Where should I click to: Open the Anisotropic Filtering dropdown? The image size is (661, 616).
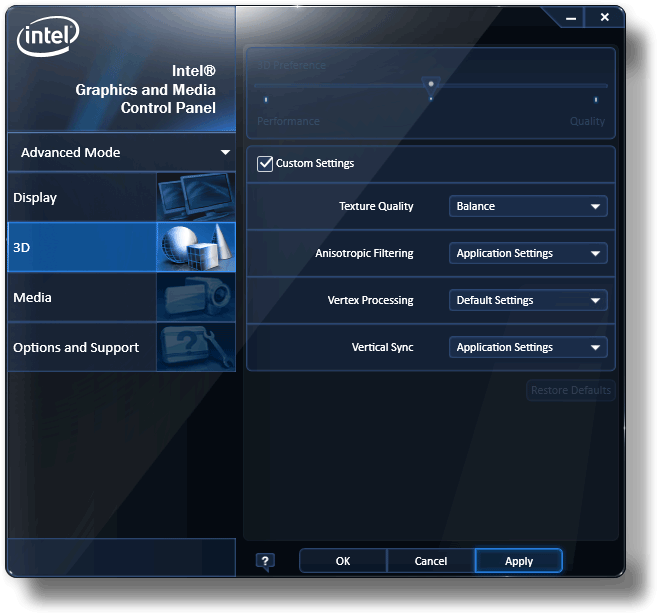tap(528, 253)
